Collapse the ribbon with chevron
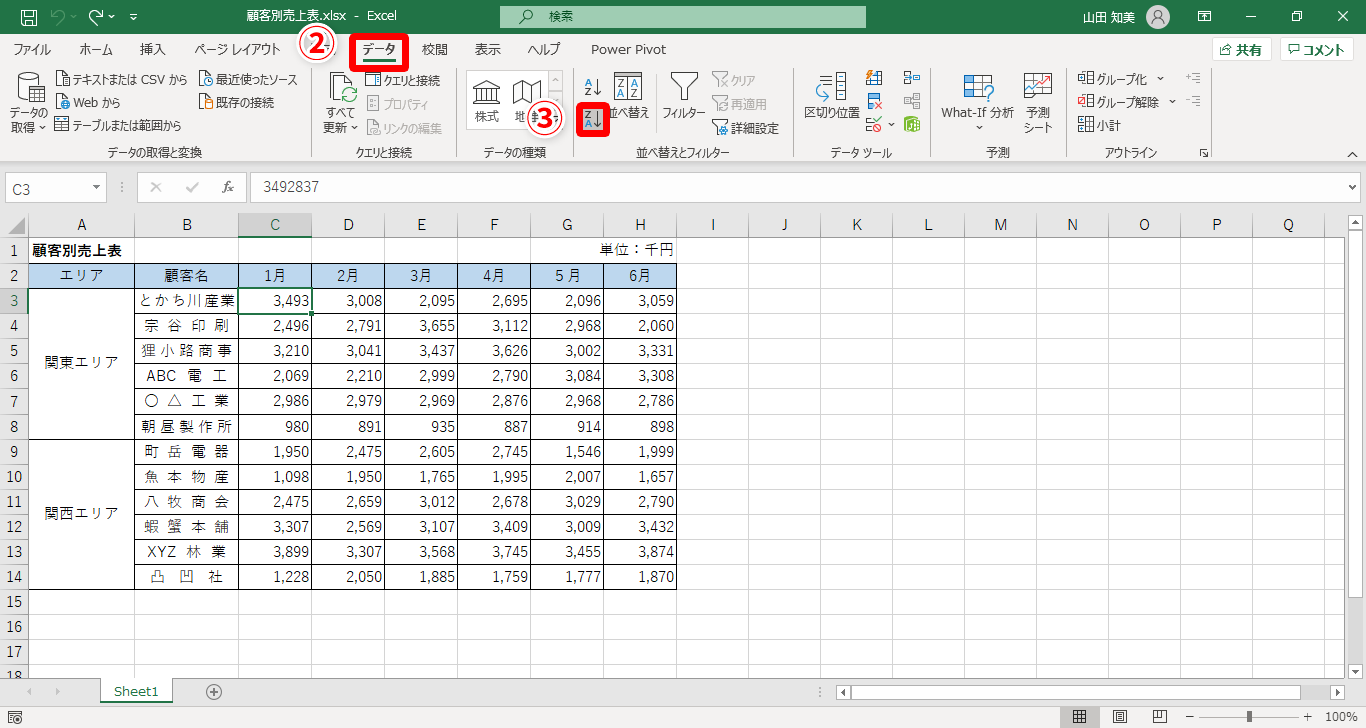 click(x=1352, y=154)
